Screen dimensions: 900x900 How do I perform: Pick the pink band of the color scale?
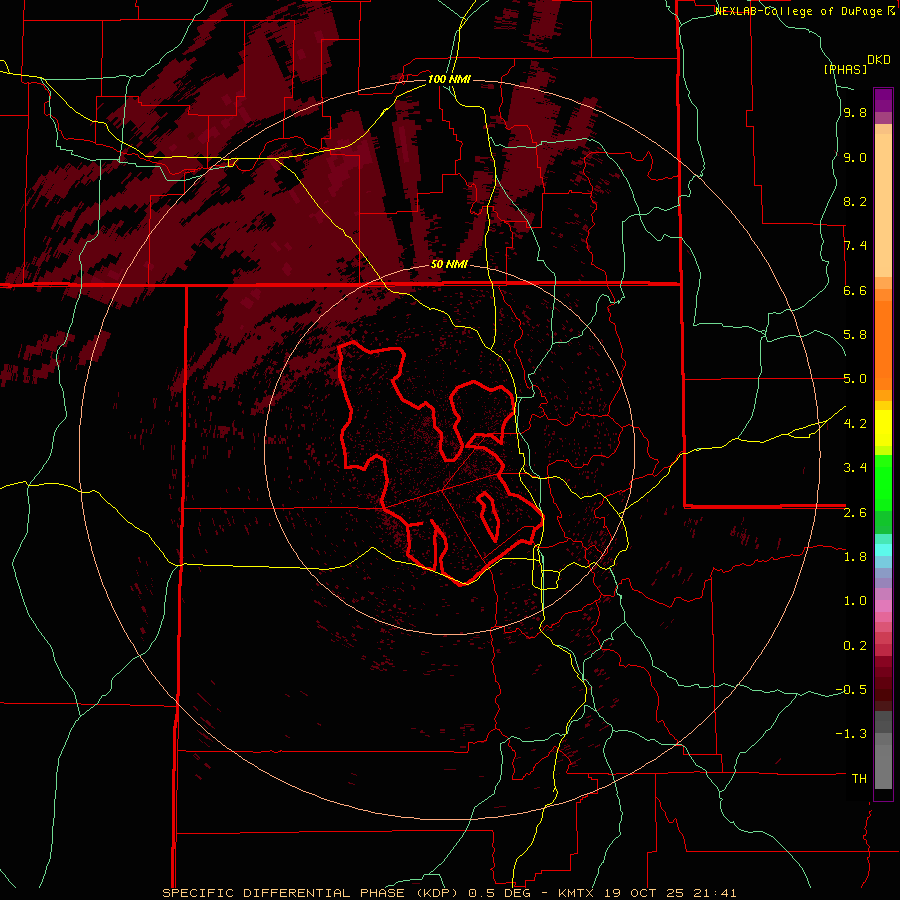883,606
